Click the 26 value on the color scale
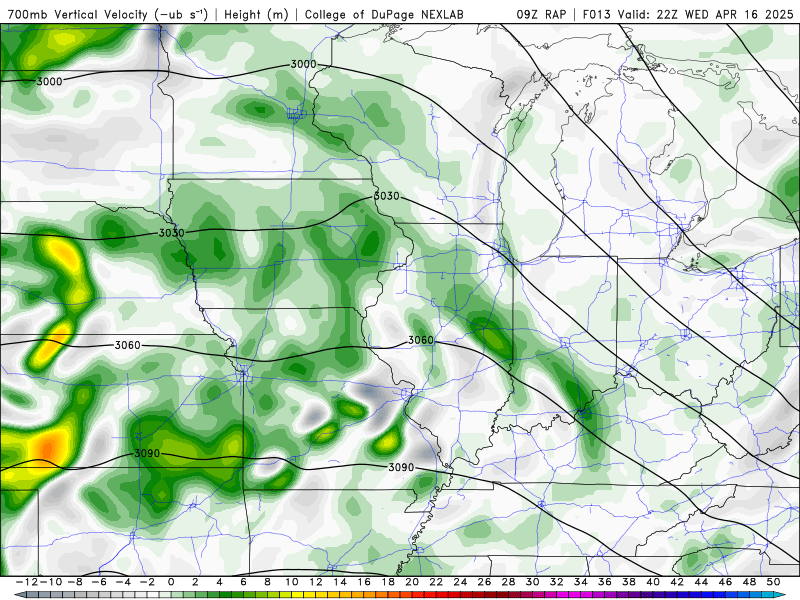 [484, 582]
